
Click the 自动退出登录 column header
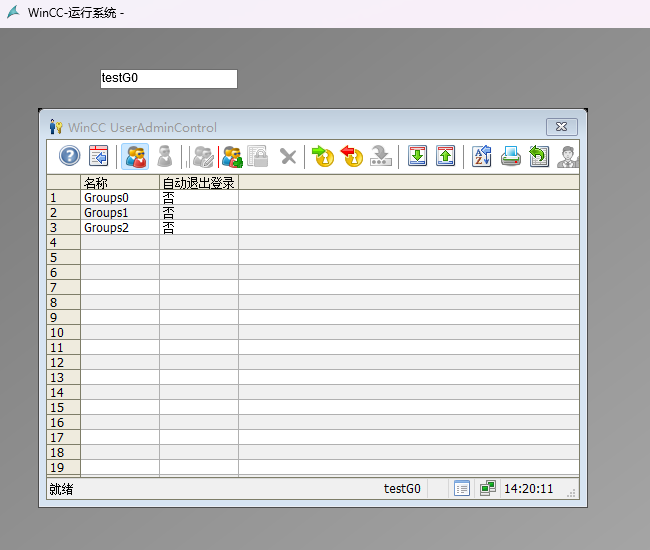tap(198, 183)
